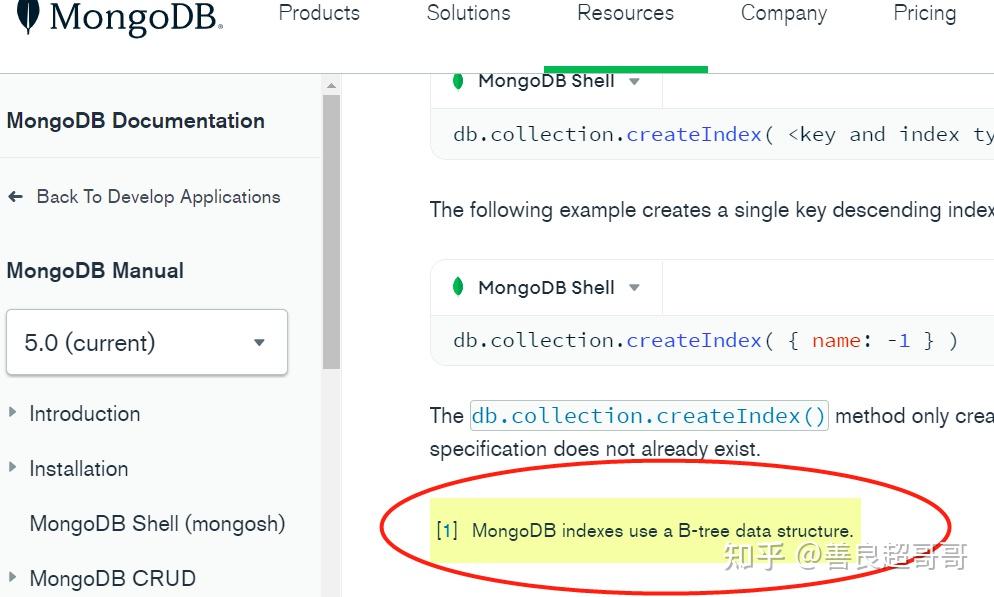Image resolution: width=994 pixels, height=597 pixels.
Task: Expand the MongoDB CRUD section
Action: pos(11,578)
